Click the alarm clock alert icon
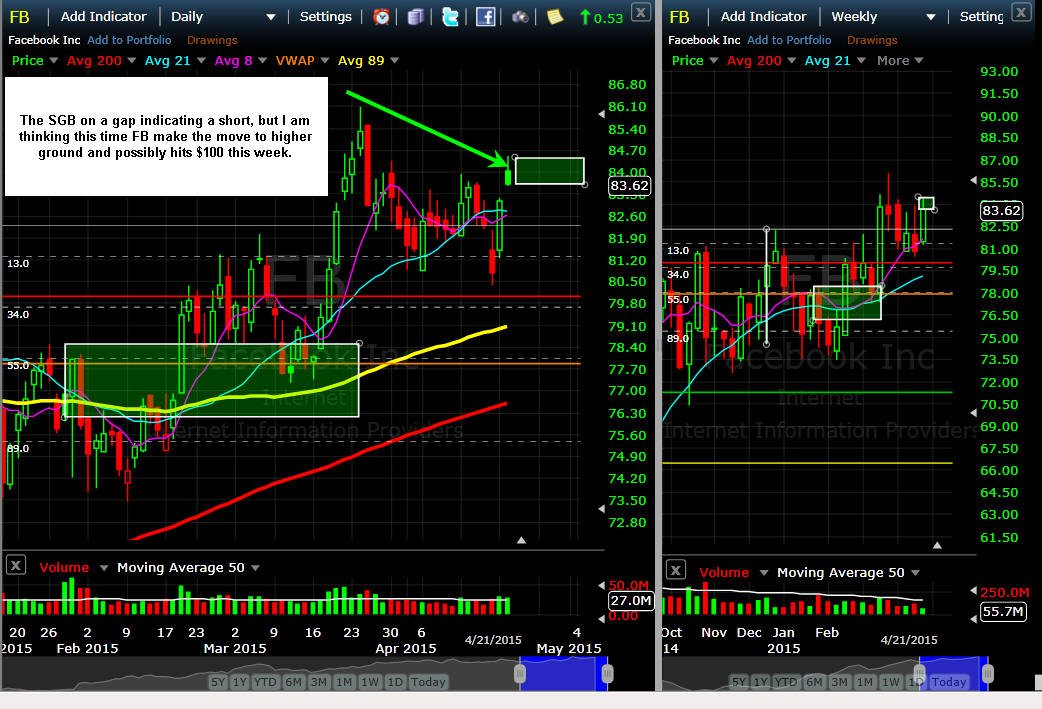The width and height of the screenshot is (1042, 709). point(381,17)
